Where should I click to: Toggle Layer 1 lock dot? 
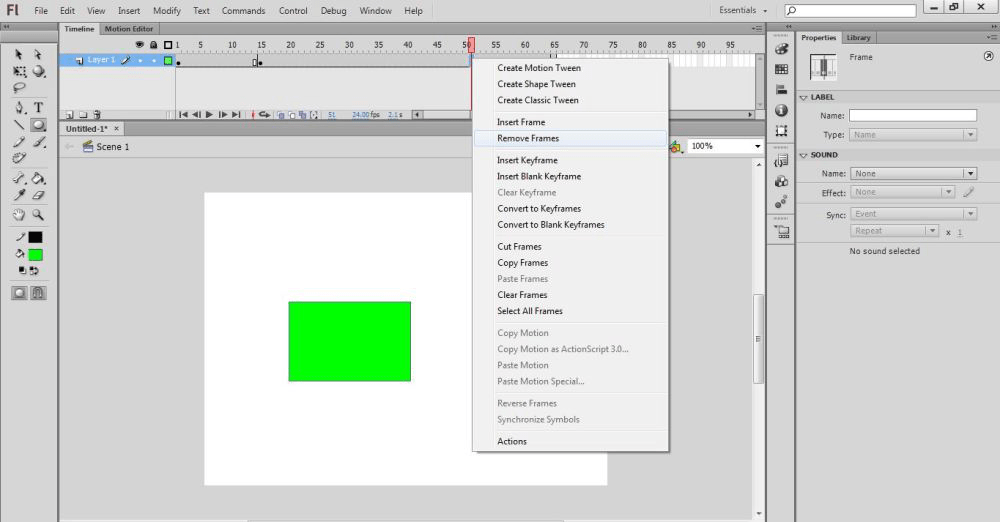coord(154,61)
